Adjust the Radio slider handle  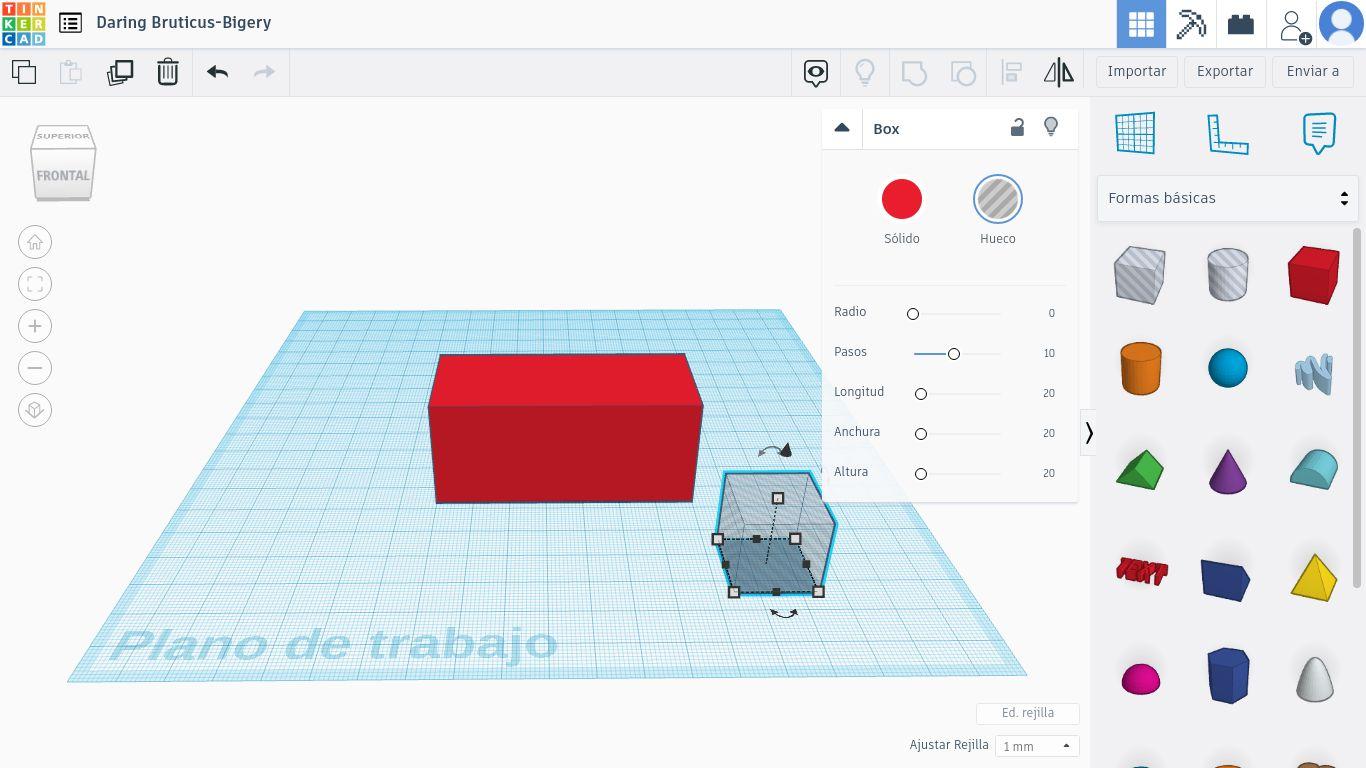pyautogui.click(x=913, y=314)
